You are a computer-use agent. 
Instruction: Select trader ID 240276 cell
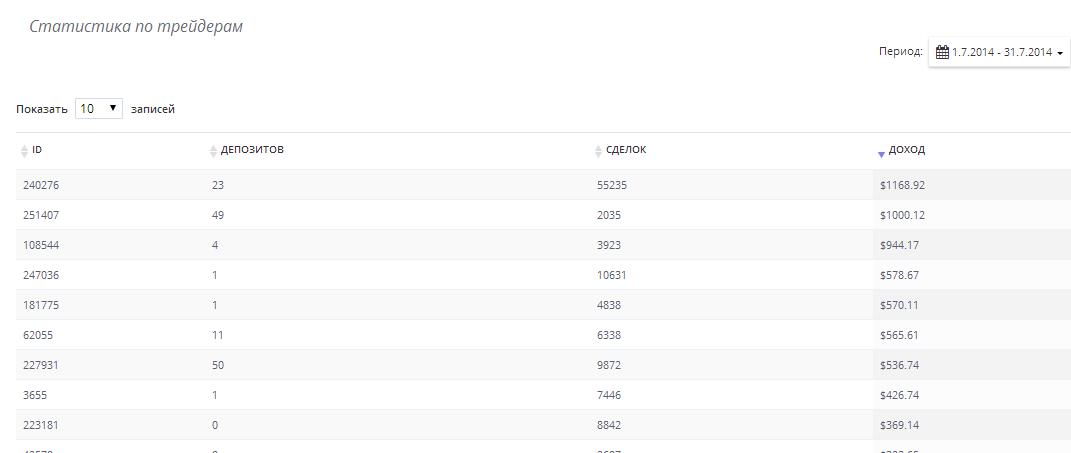point(41,185)
